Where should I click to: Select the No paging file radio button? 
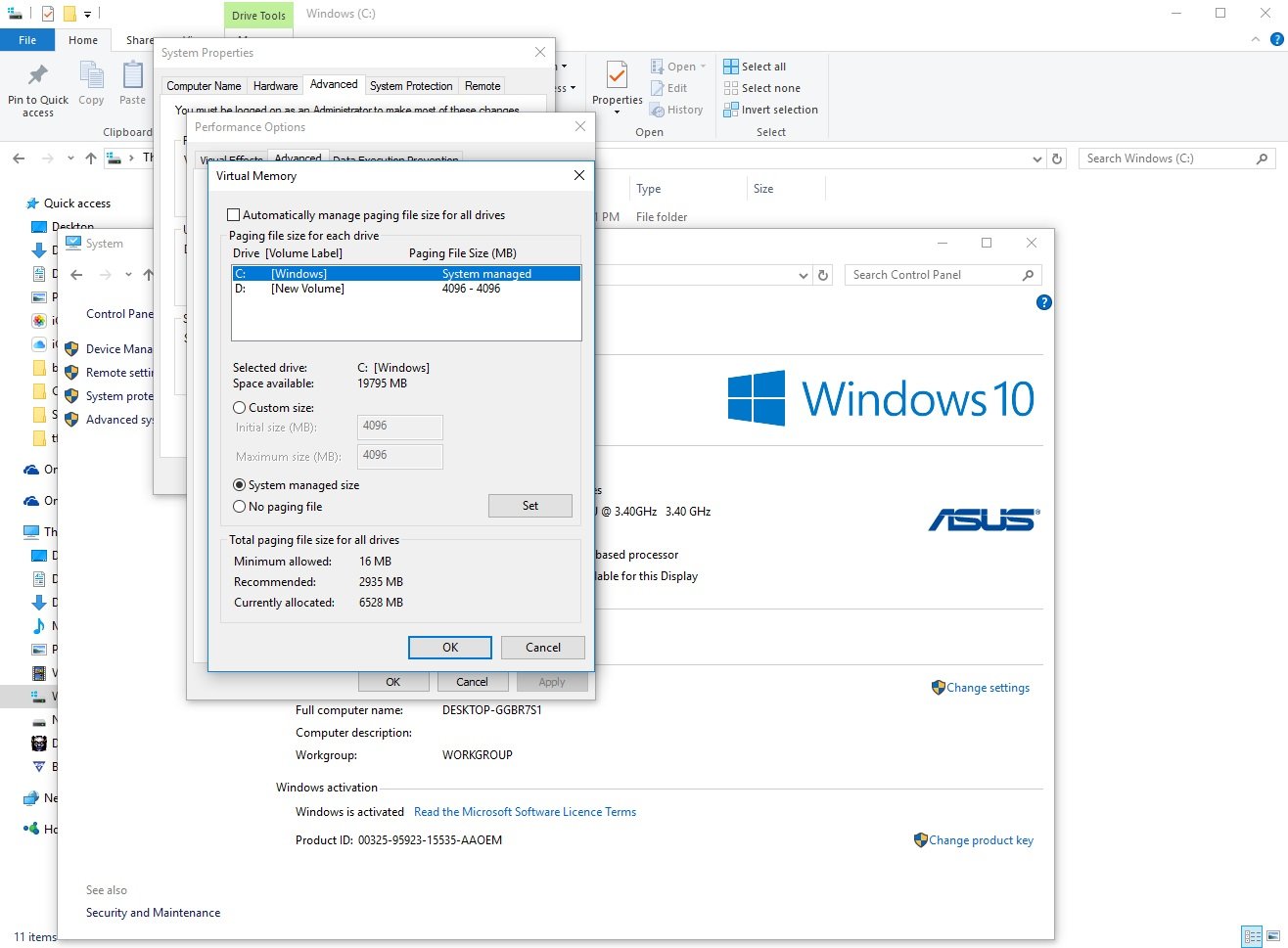(239, 506)
